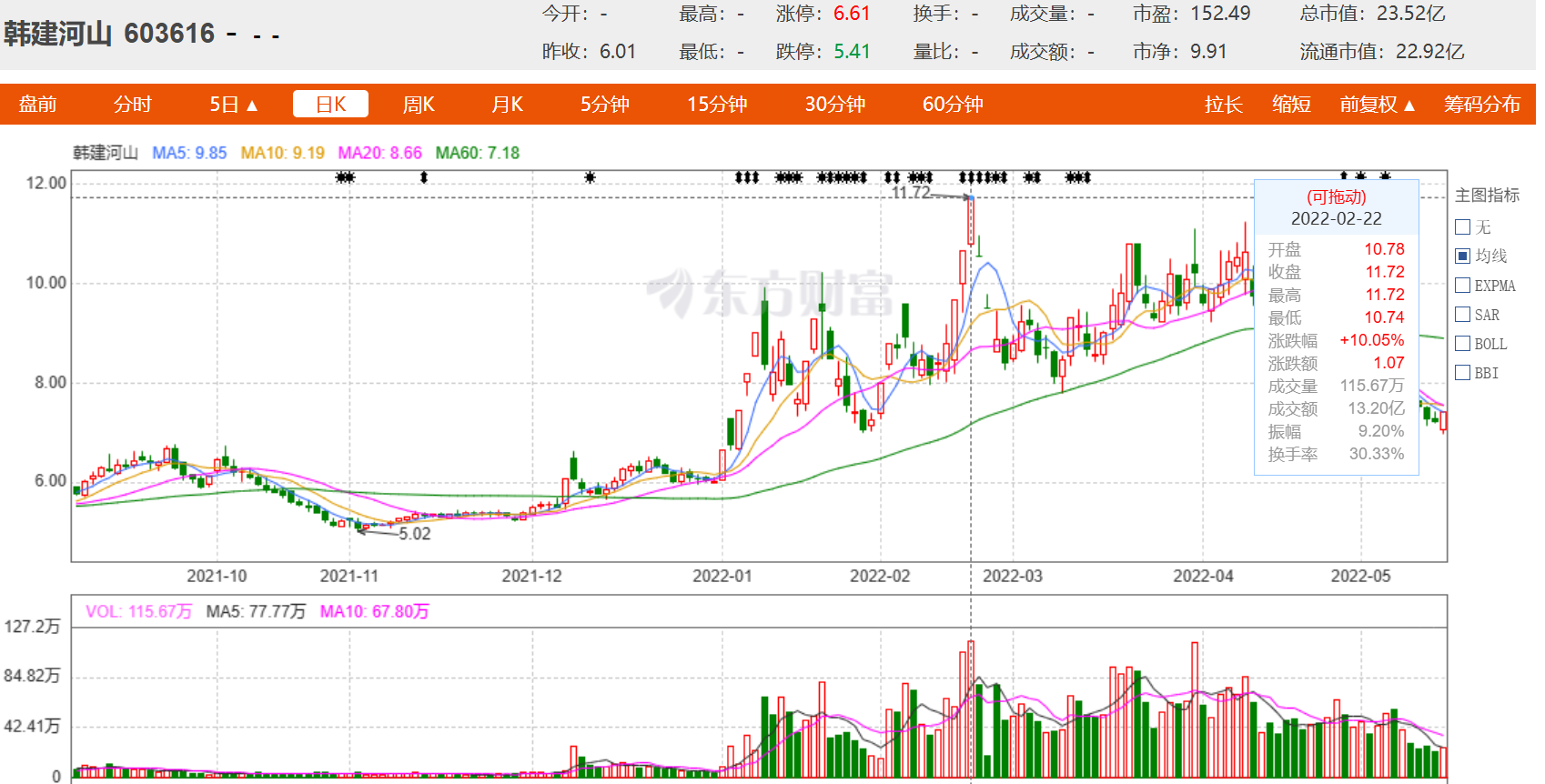This screenshot has height=784, width=1545.
Task: Click the draggable 2022-02-22 info box header
Action: pos(1336,207)
